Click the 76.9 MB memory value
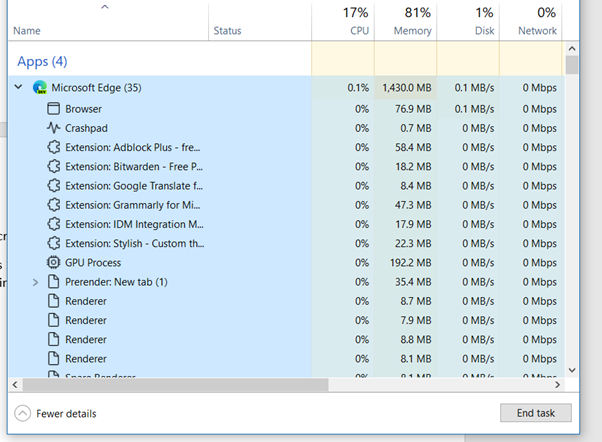 tap(413, 109)
